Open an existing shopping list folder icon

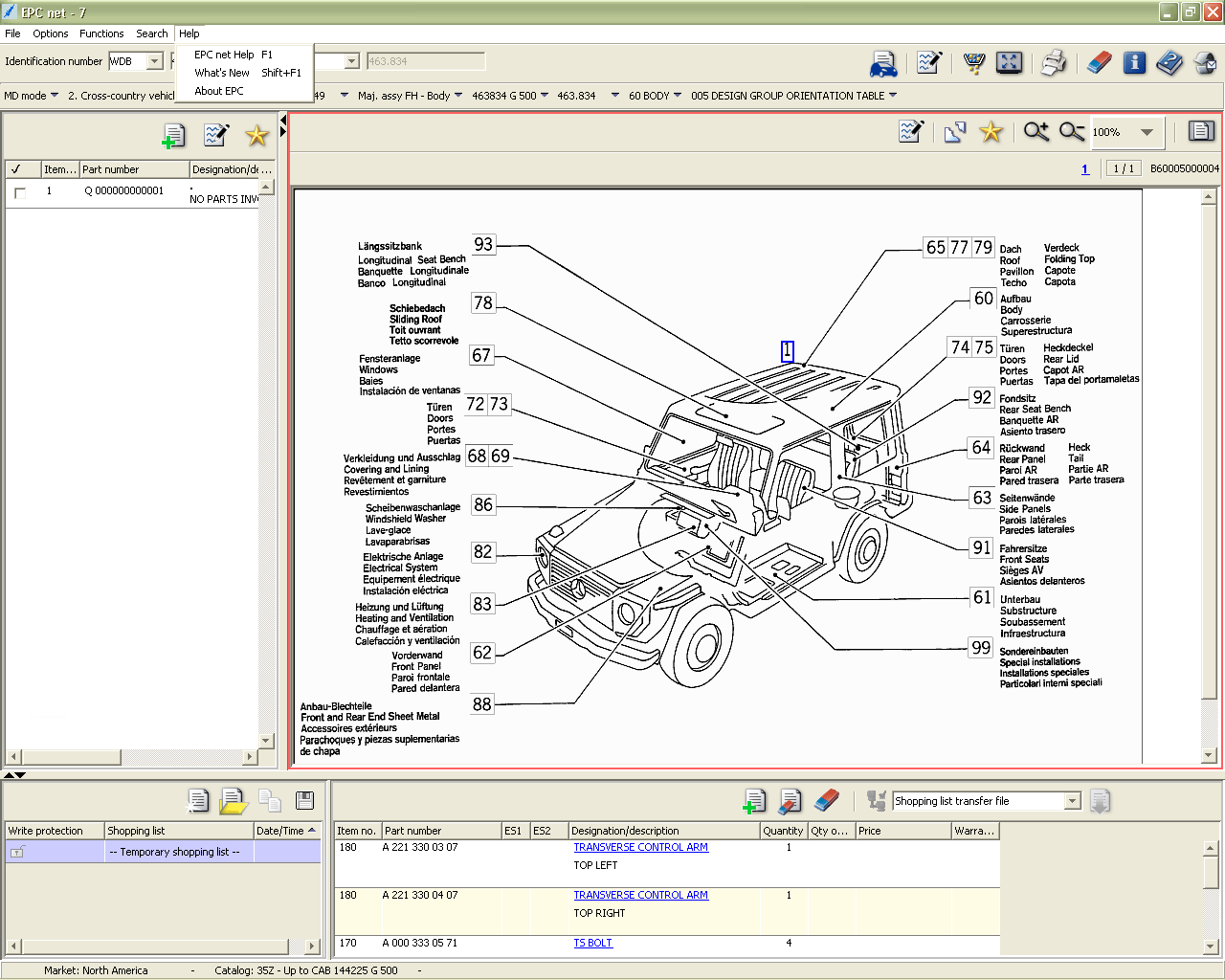234,801
